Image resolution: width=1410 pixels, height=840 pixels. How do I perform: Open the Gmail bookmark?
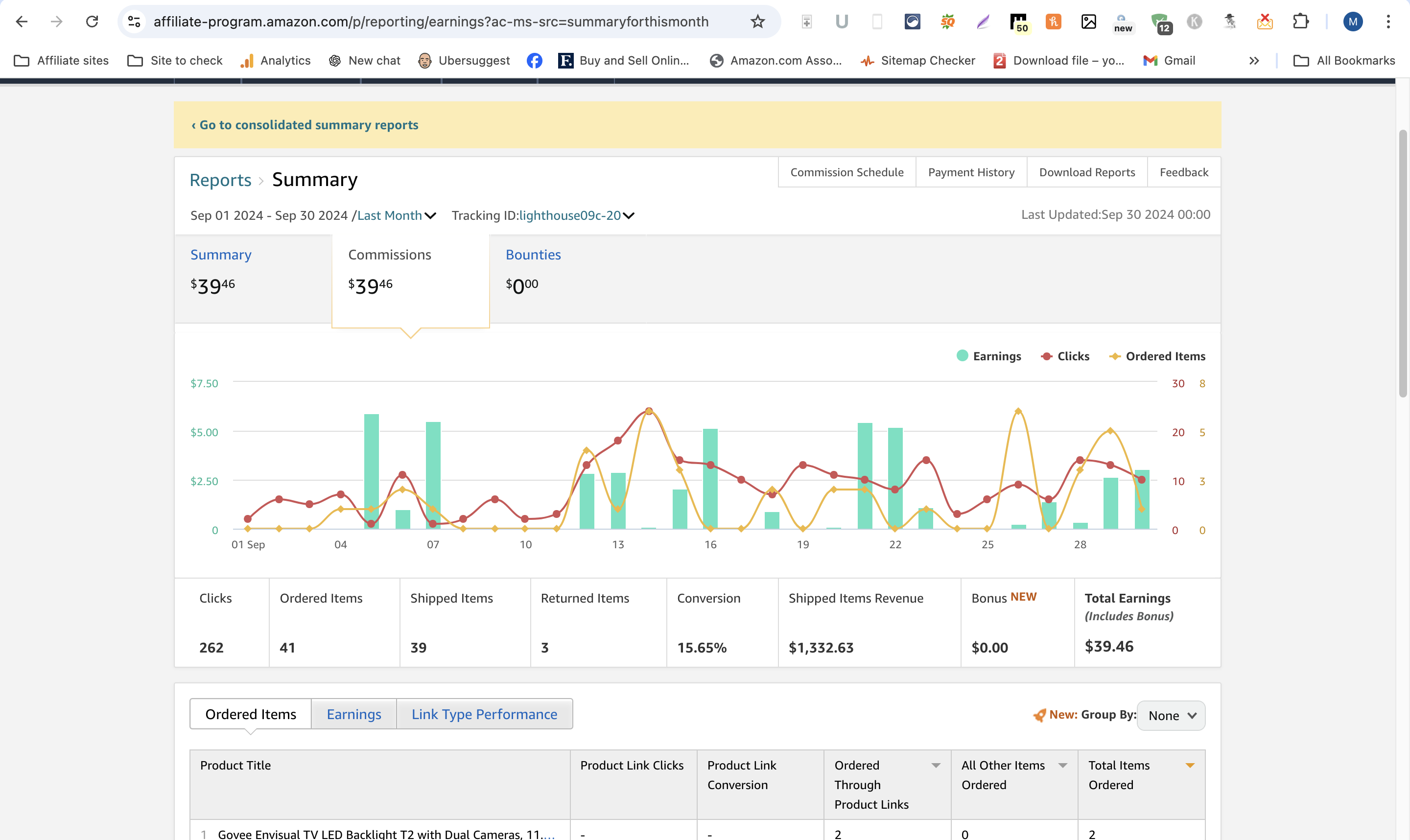[1170, 61]
